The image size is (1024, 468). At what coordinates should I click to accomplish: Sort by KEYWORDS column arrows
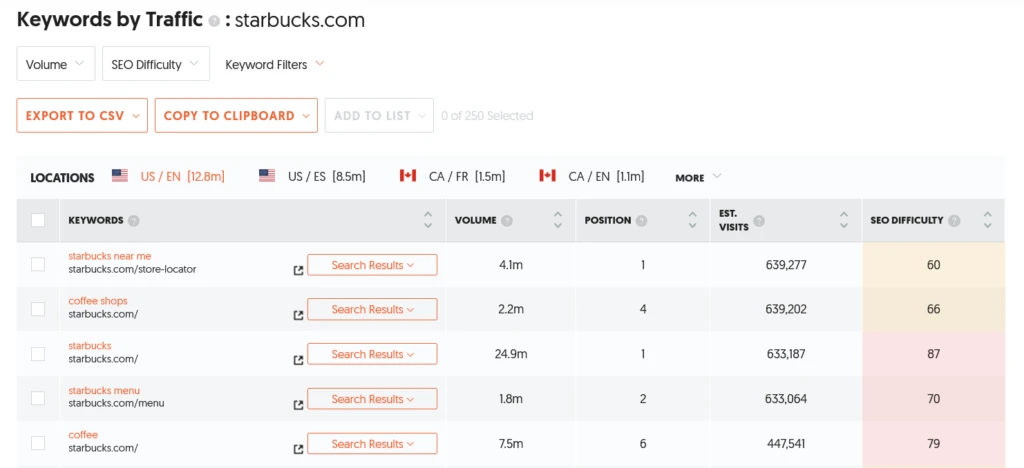[428, 220]
